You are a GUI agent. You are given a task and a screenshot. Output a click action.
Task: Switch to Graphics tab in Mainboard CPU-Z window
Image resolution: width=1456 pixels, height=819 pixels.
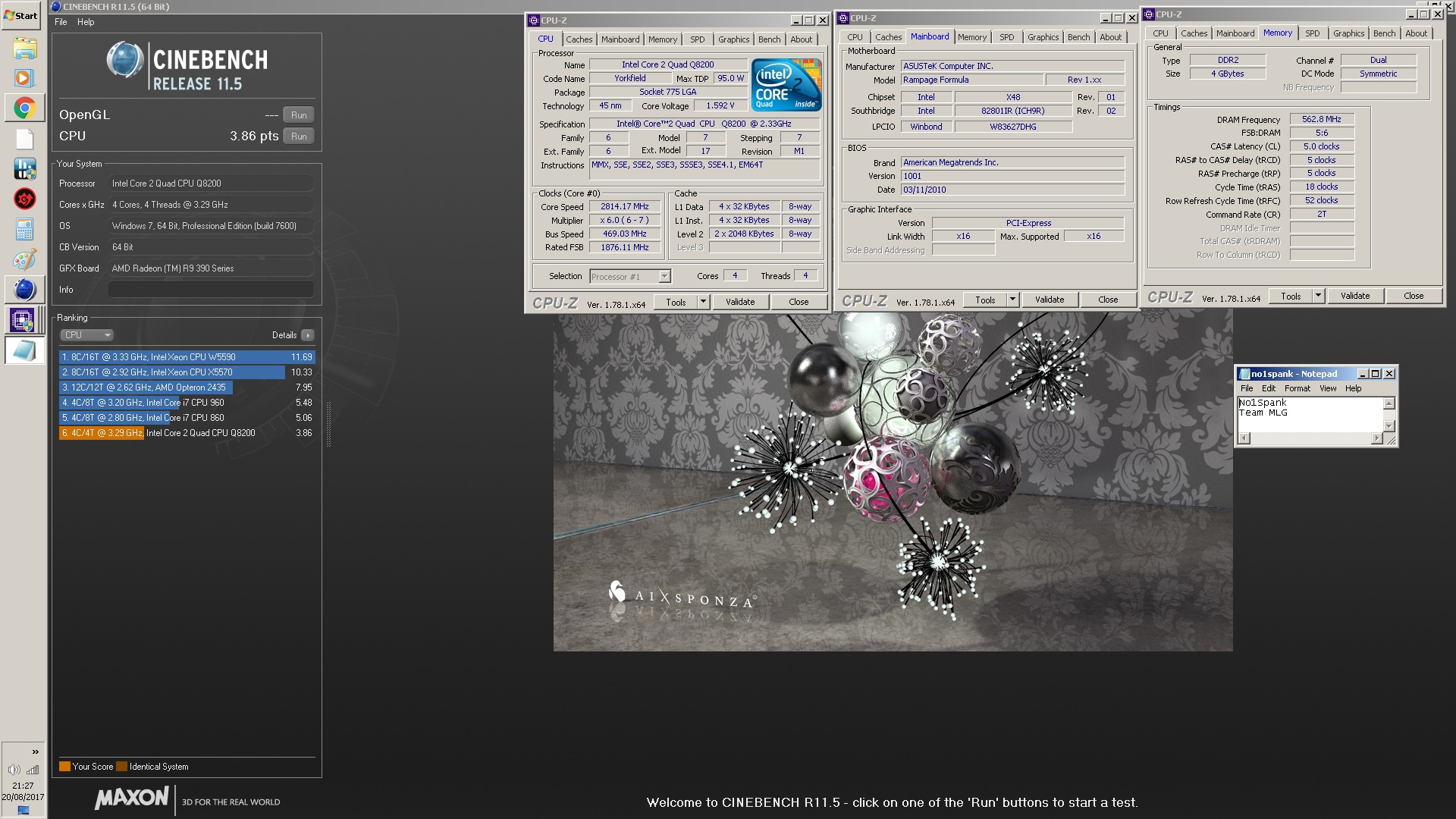pyautogui.click(x=1043, y=37)
